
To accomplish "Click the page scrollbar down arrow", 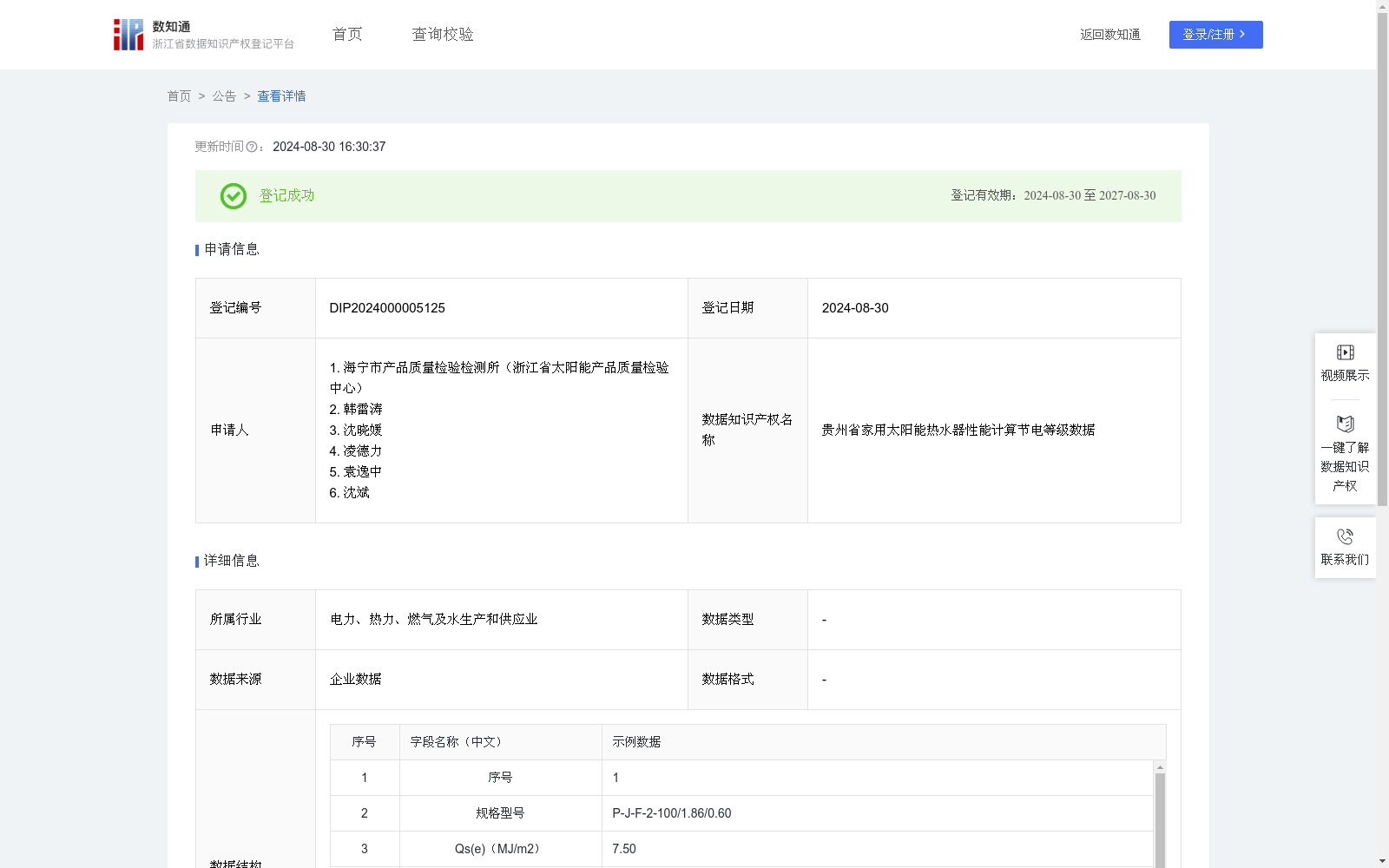I will (1382, 862).
